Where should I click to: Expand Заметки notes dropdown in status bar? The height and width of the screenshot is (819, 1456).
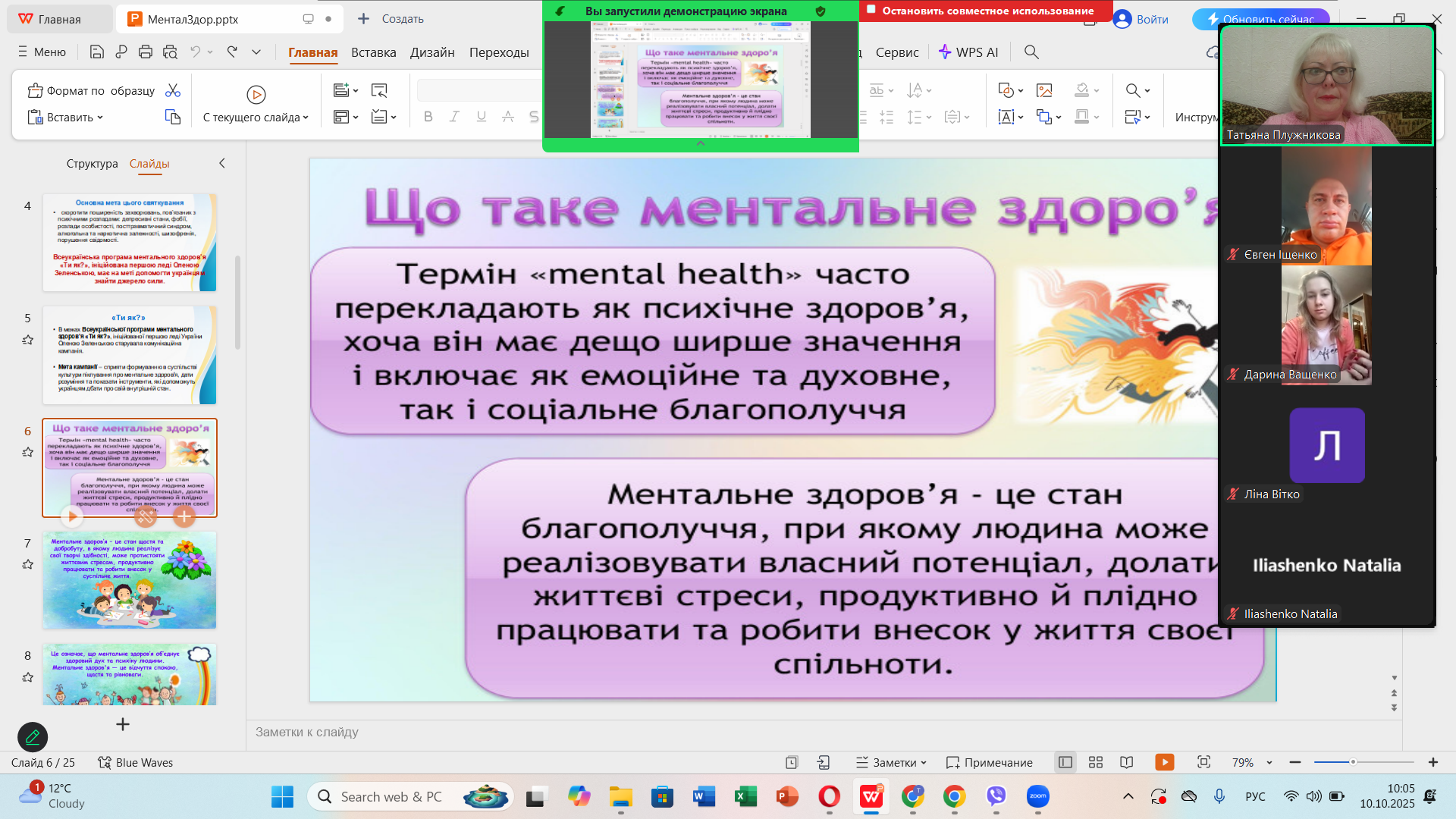click(923, 763)
